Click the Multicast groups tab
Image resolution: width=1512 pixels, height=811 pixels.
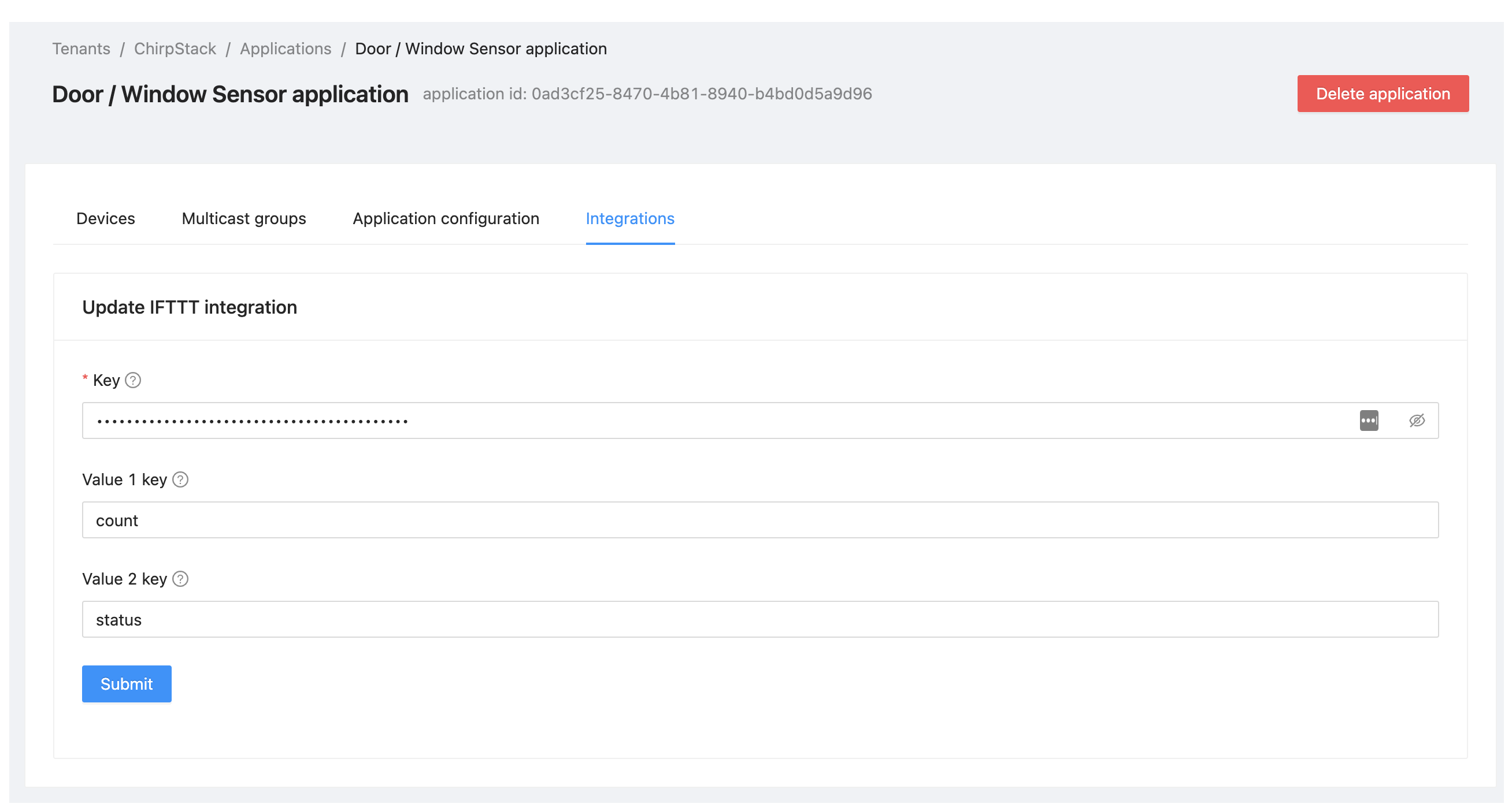click(243, 218)
